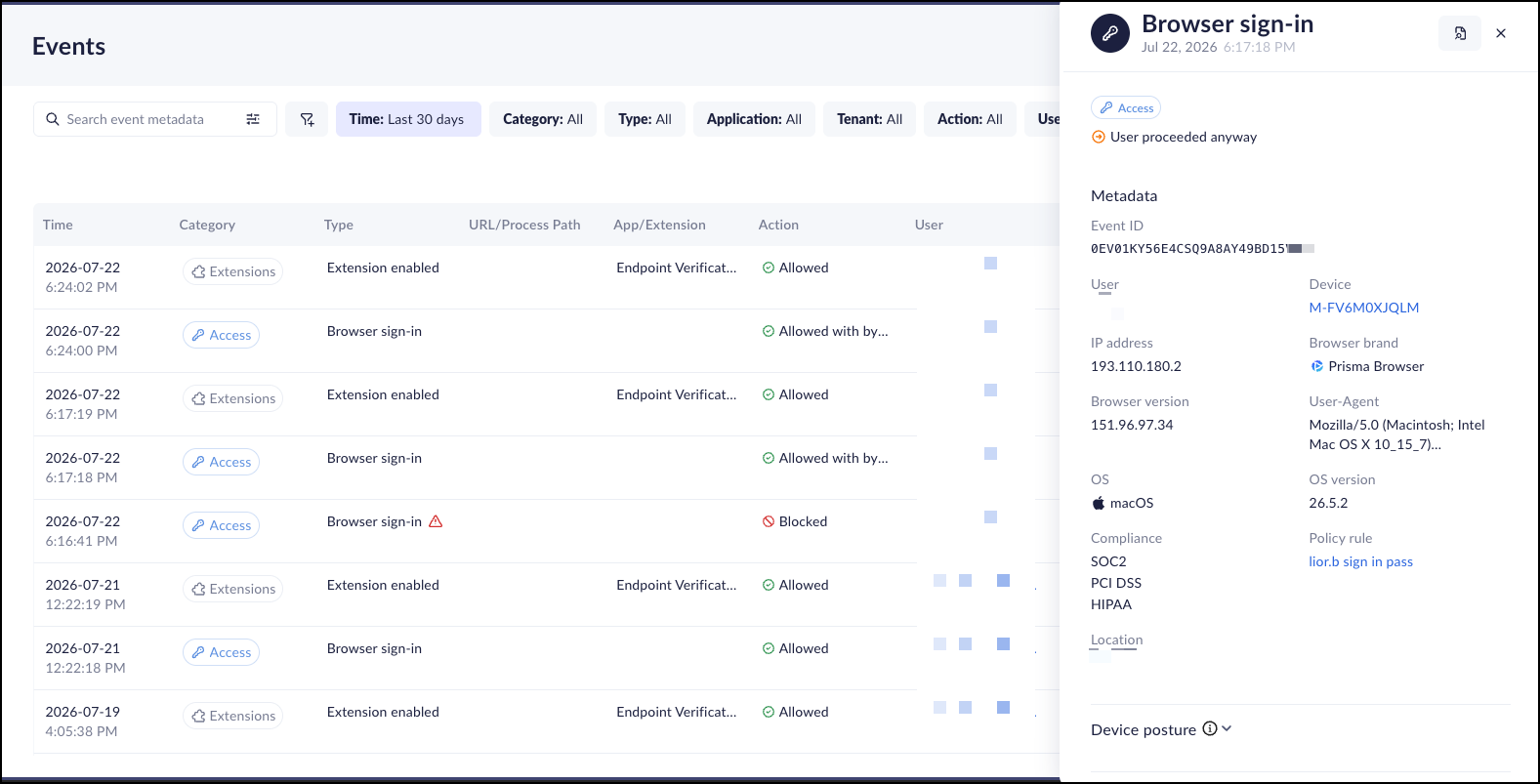1540x784 pixels.
Task: Click Extensions tag in 6:17:19 PM row
Action: pos(232,398)
